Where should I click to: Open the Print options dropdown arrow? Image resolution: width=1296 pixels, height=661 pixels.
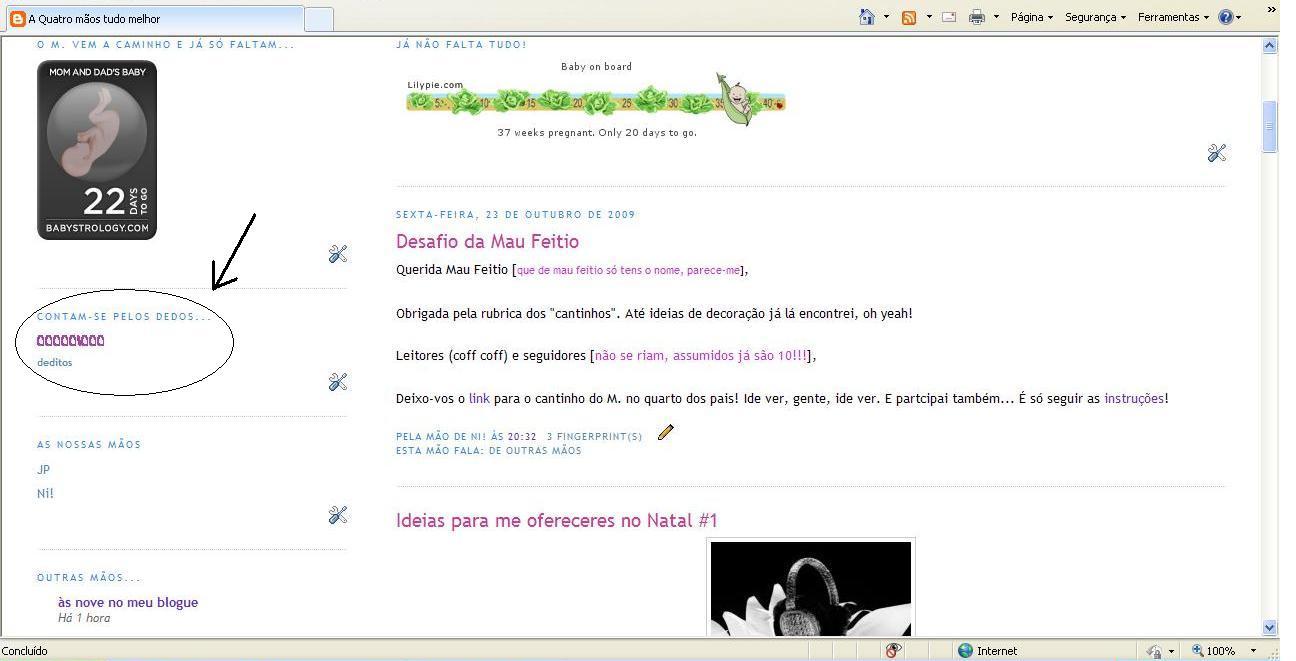pyautogui.click(x=996, y=17)
